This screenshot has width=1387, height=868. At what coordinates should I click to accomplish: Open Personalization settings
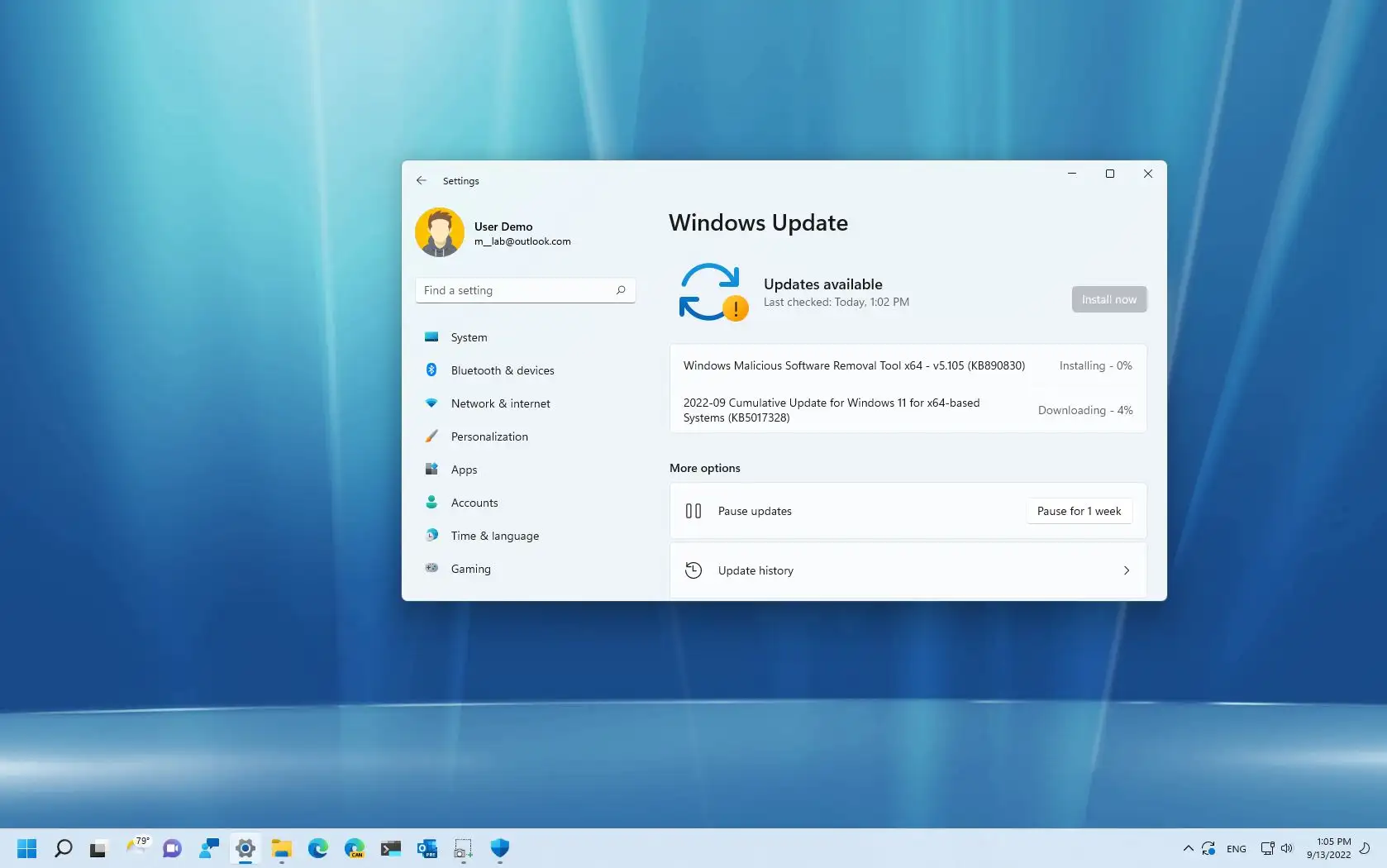coord(525,436)
